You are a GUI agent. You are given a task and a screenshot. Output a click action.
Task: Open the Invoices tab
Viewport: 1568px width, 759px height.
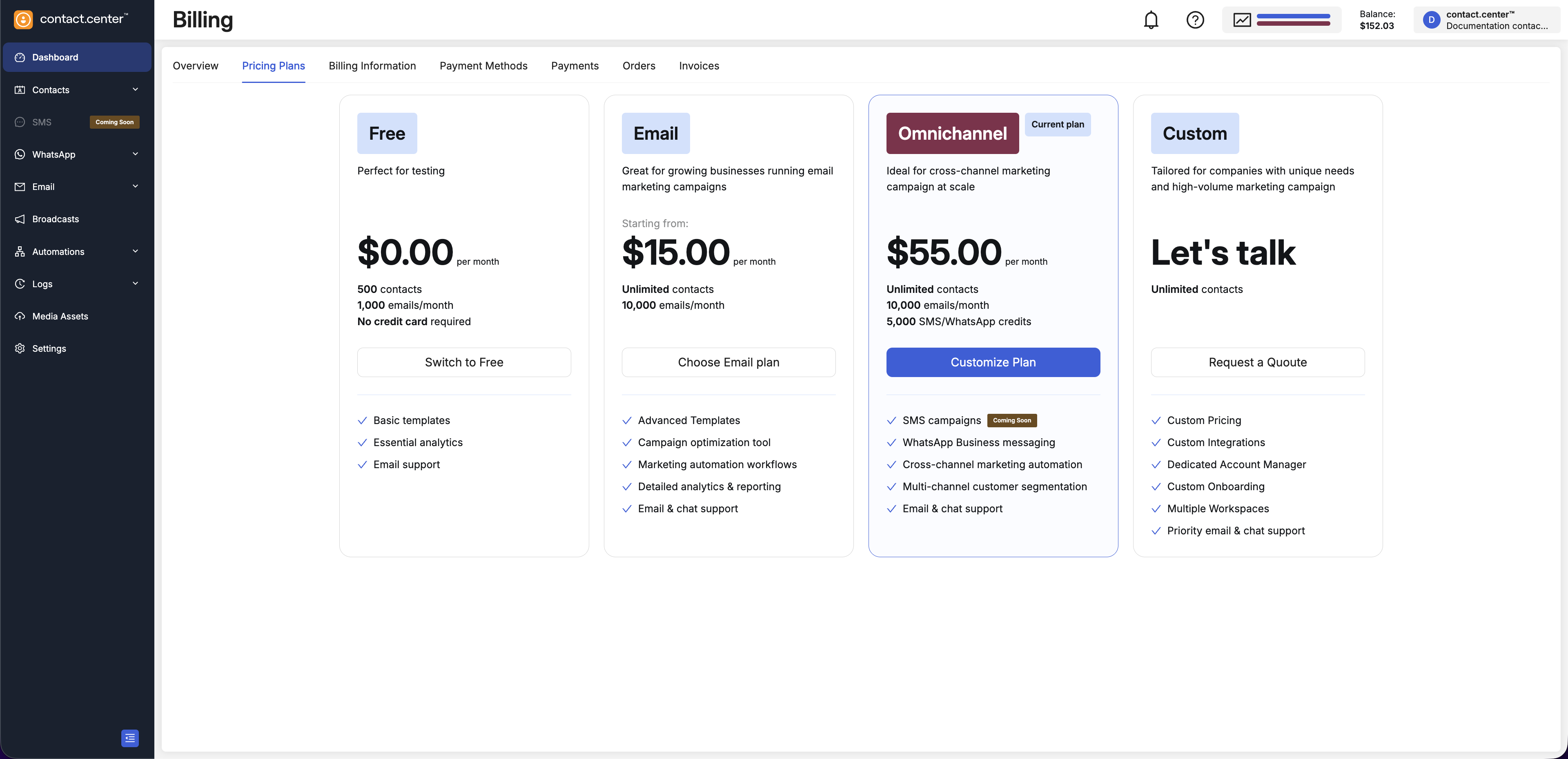[x=699, y=66]
